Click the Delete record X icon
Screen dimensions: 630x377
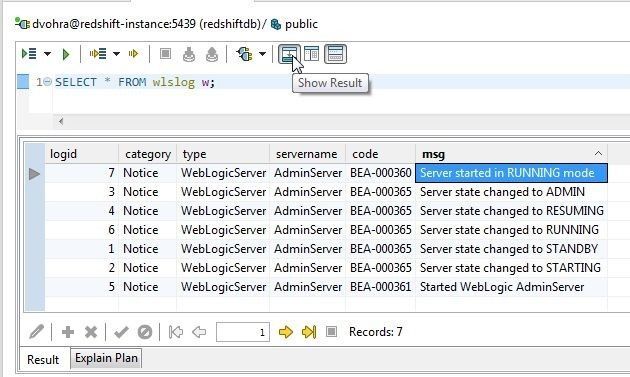pyautogui.click(x=91, y=332)
